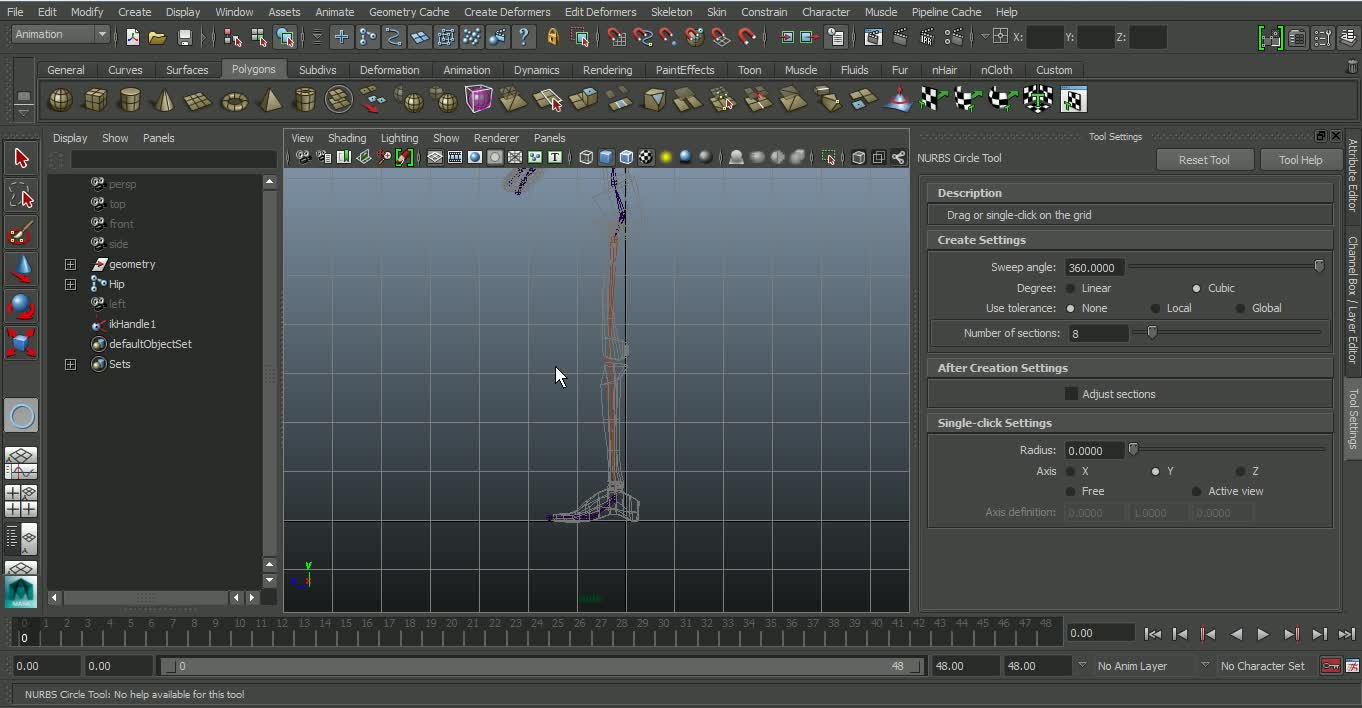Collapse the Create Settings section
Viewport: 1362px width, 708px height.
tap(1130, 240)
